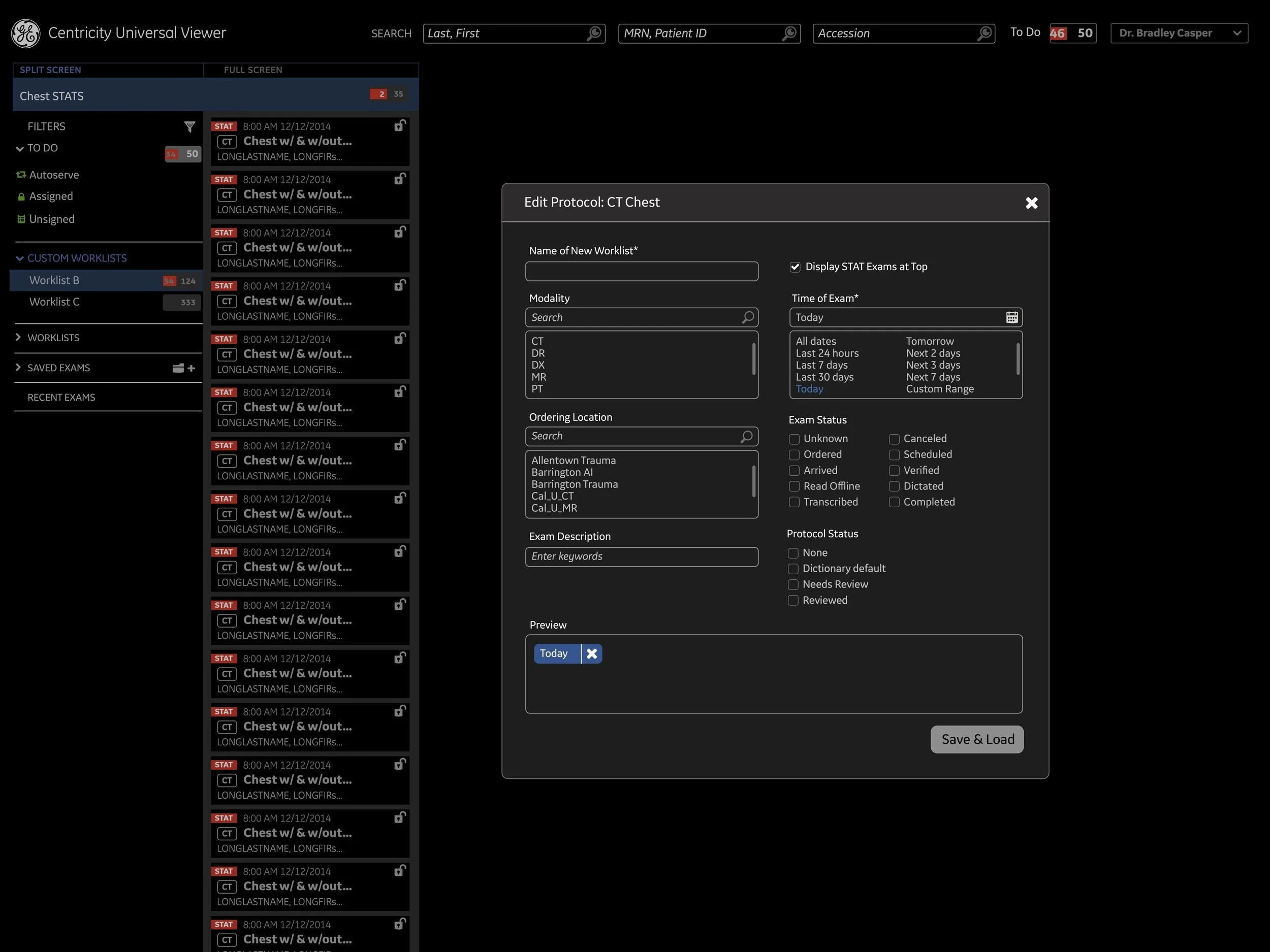Screen dimensions: 1270x952
Task: Remove the Today tag in Preview
Action: (x=591, y=653)
